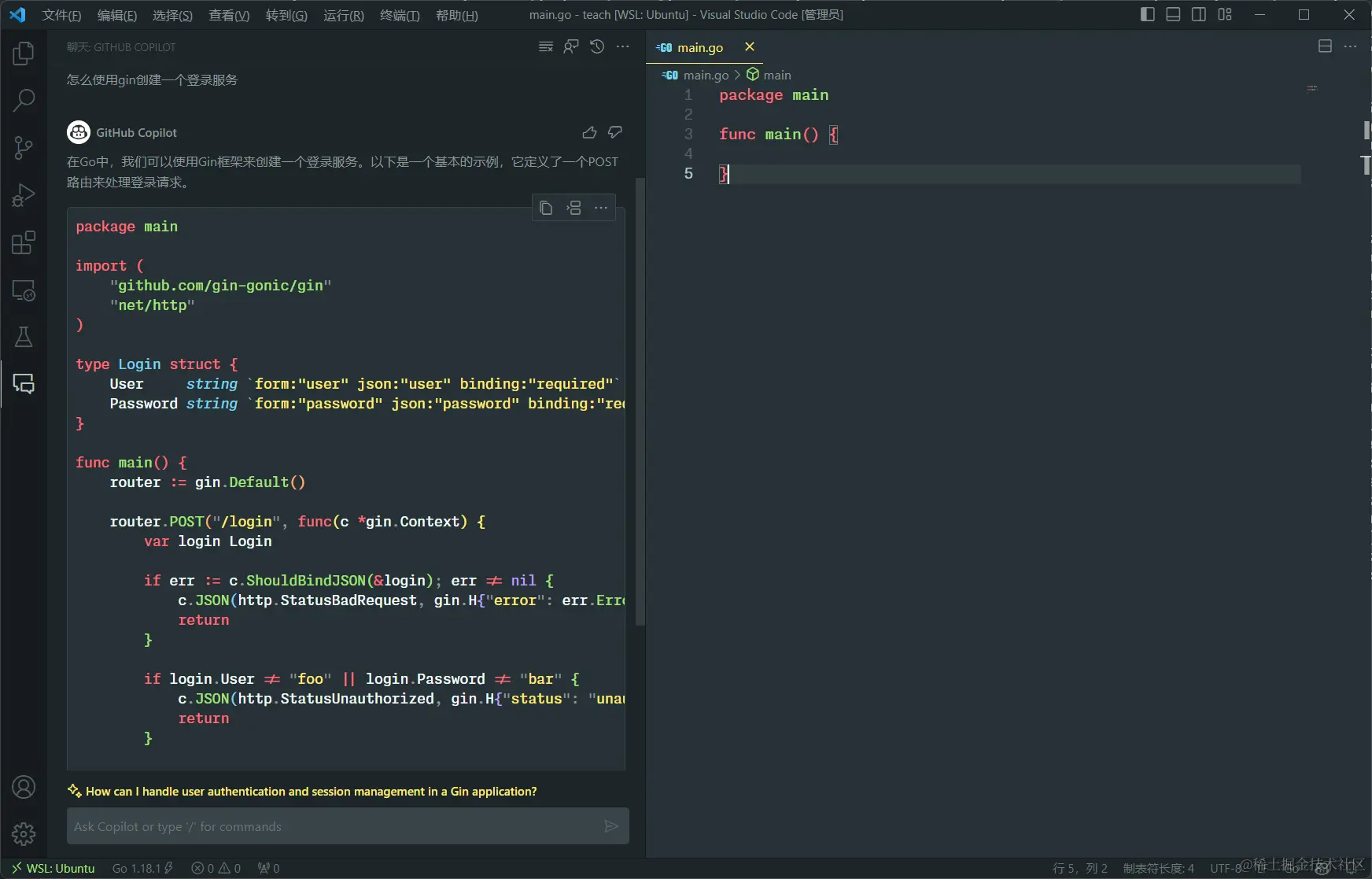Open the forwarded ports status item

pos(269,868)
